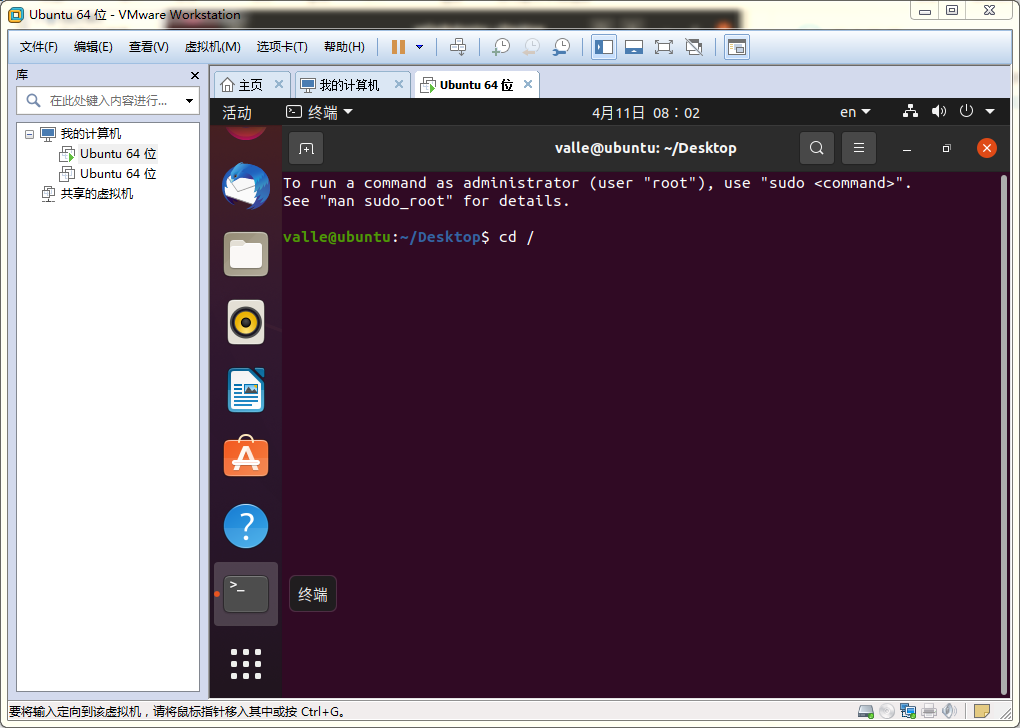Open Ubuntu Software store from dock
1020x728 pixels.
246,457
